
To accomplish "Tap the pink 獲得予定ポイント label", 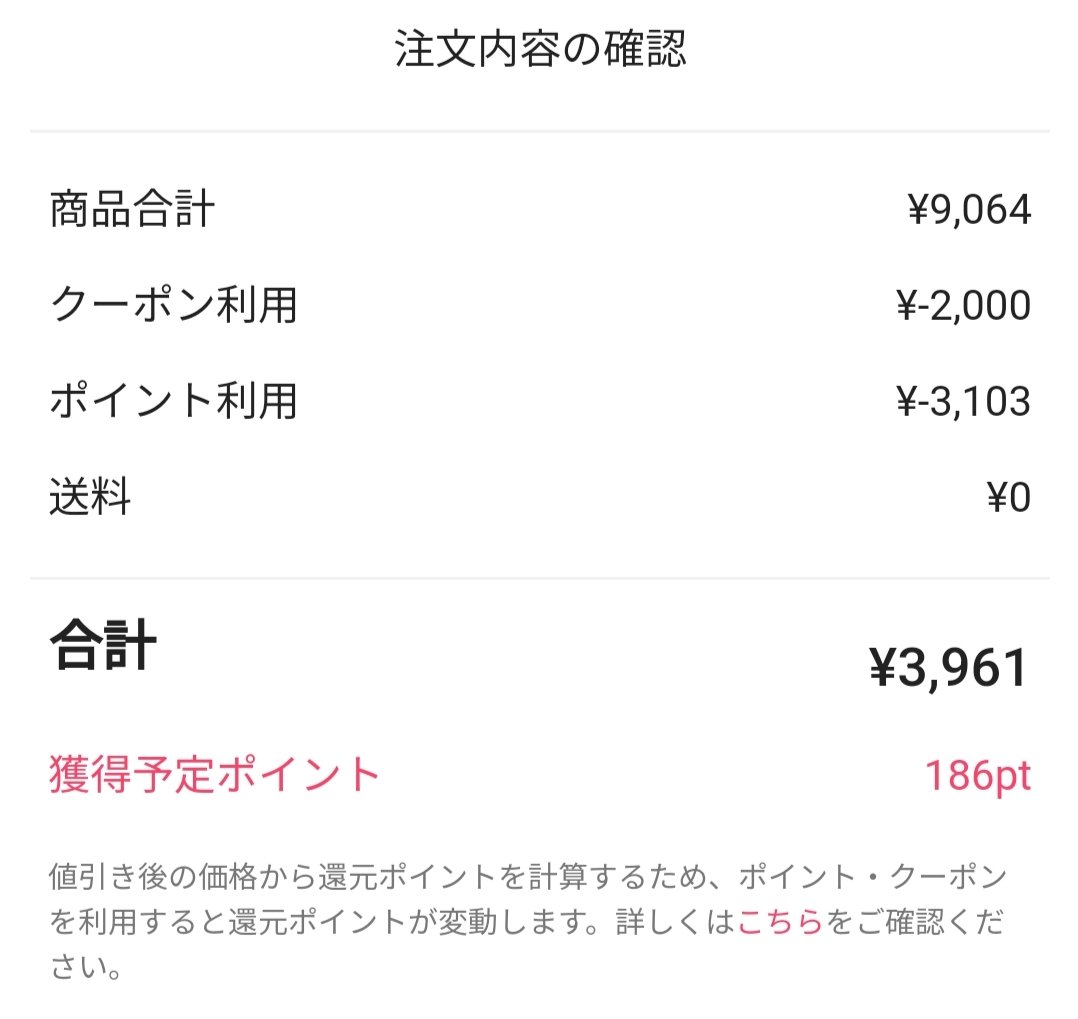I will tap(215, 775).
